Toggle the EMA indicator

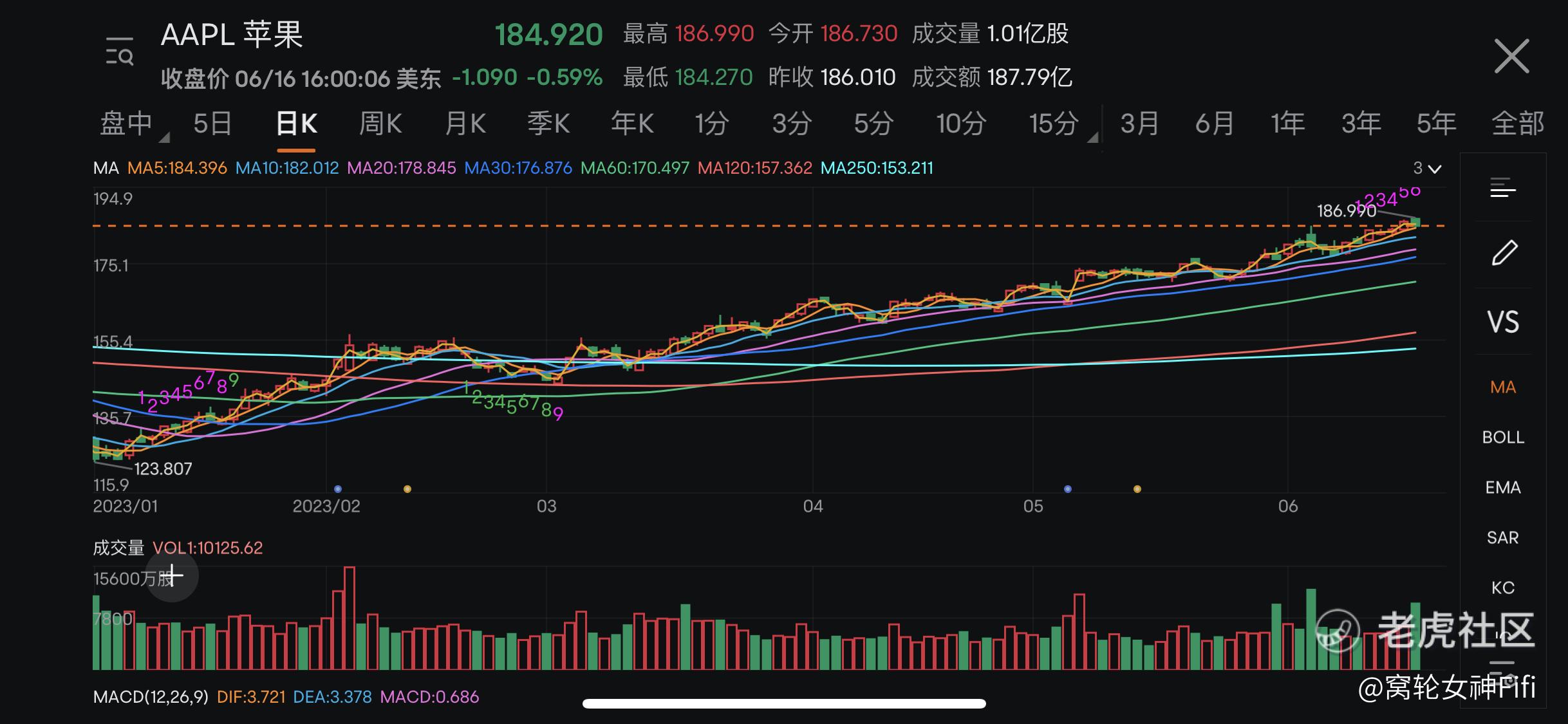1503,488
